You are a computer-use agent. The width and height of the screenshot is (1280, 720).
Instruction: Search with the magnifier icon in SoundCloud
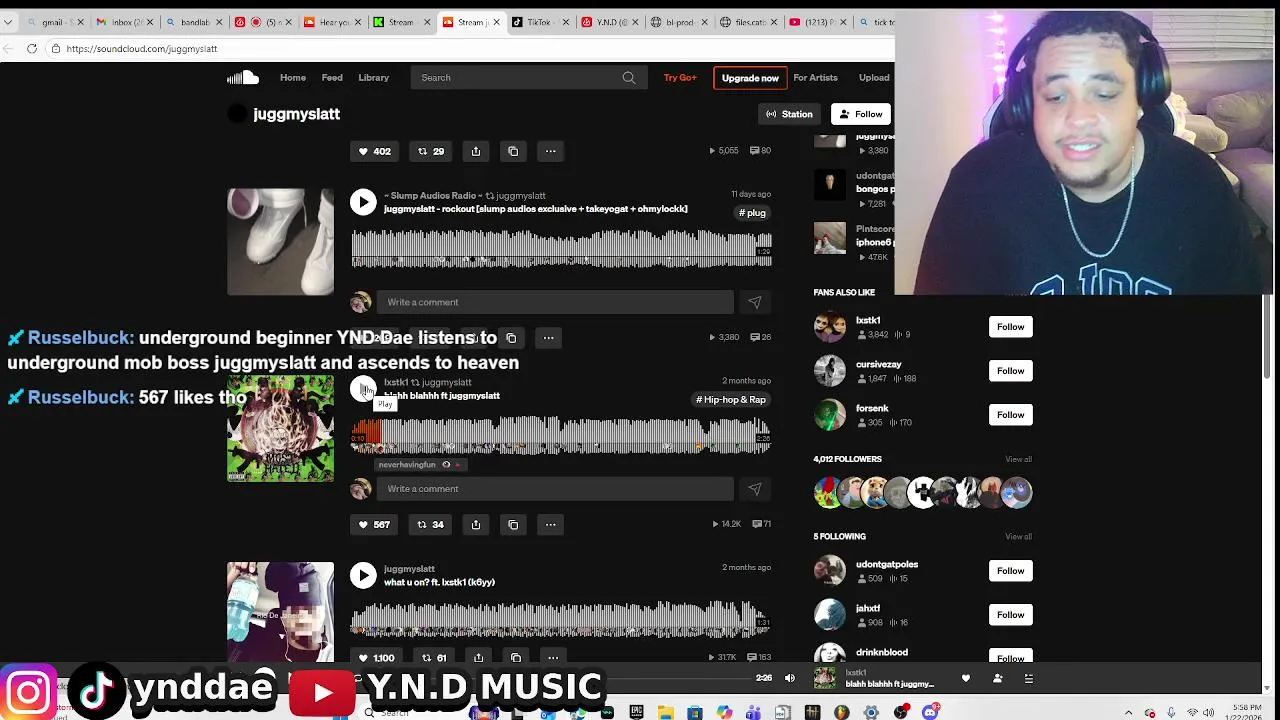628,78
